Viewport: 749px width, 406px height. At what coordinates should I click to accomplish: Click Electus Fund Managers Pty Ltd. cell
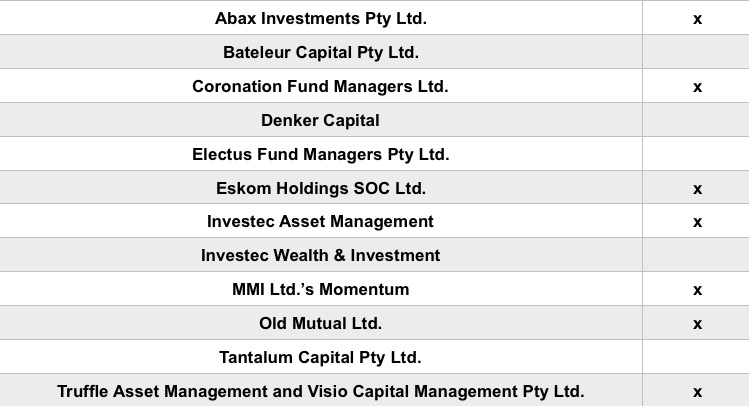coord(320,154)
